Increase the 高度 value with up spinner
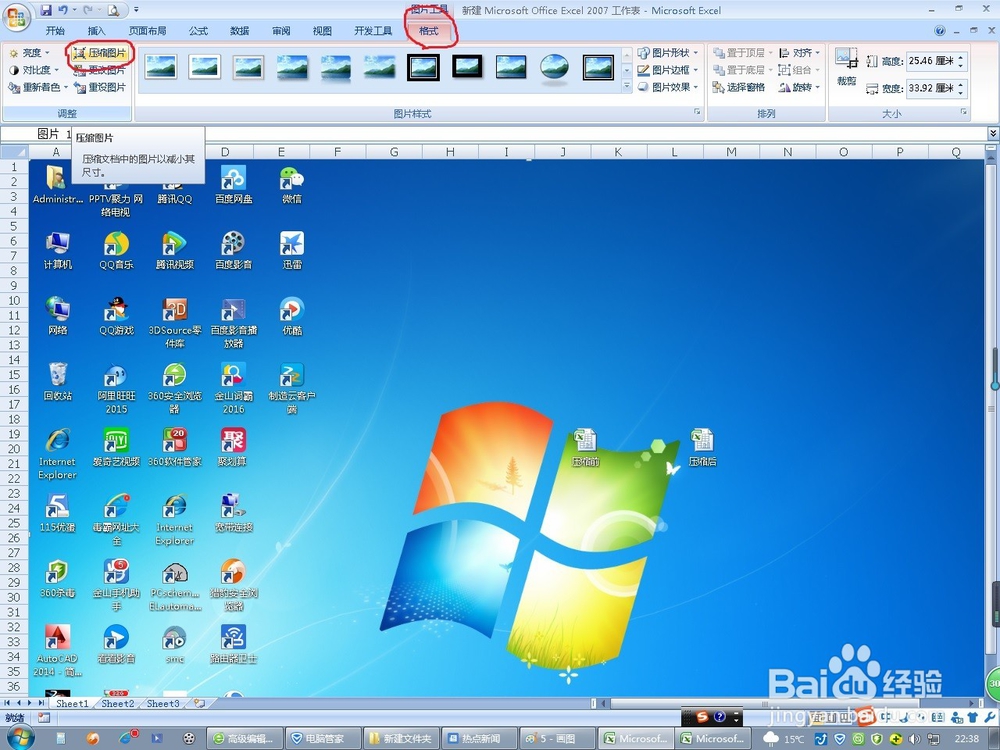The image size is (1000, 750). pyautogui.click(x=961, y=57)
